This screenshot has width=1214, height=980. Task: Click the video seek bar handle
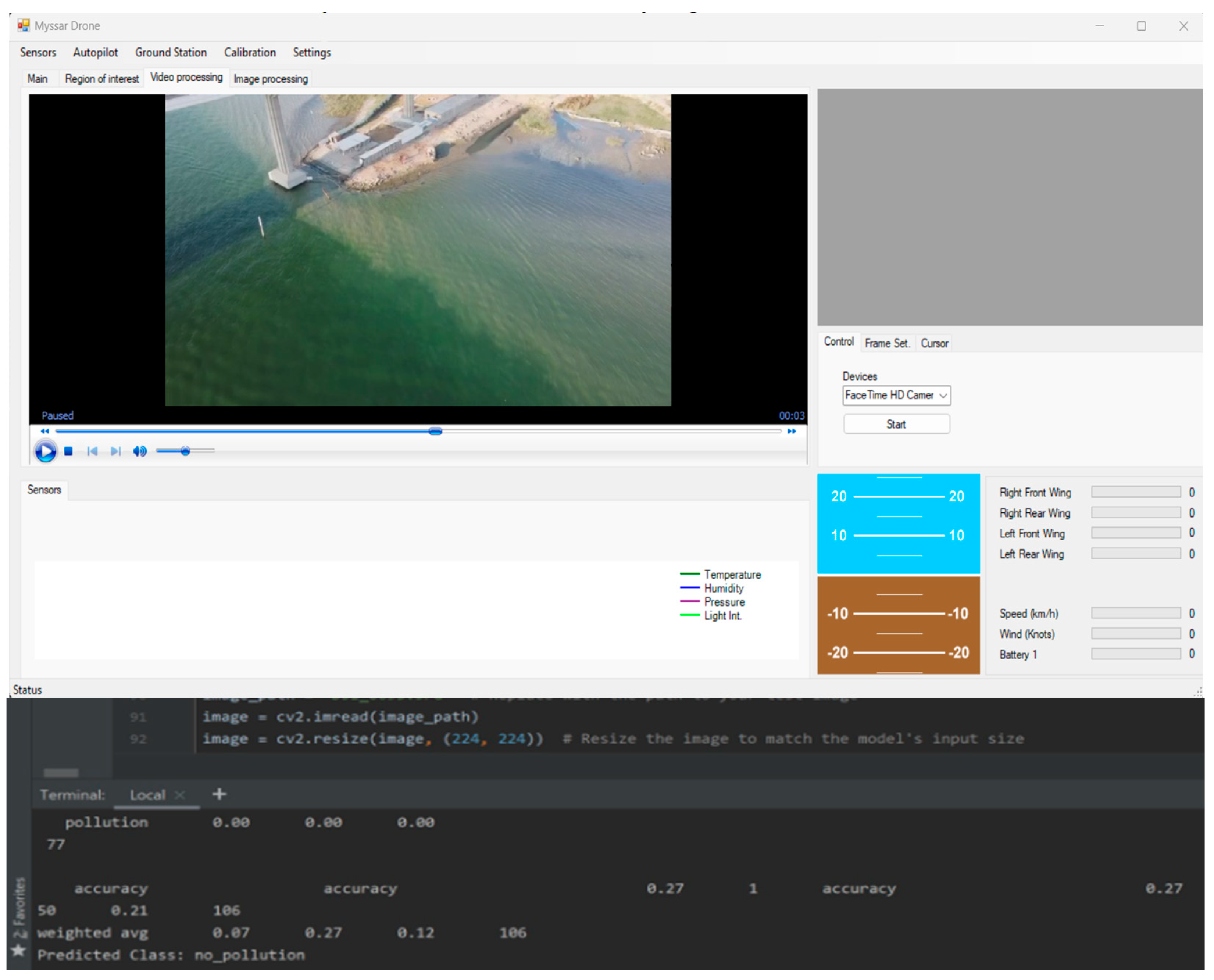tap(435, 432)
